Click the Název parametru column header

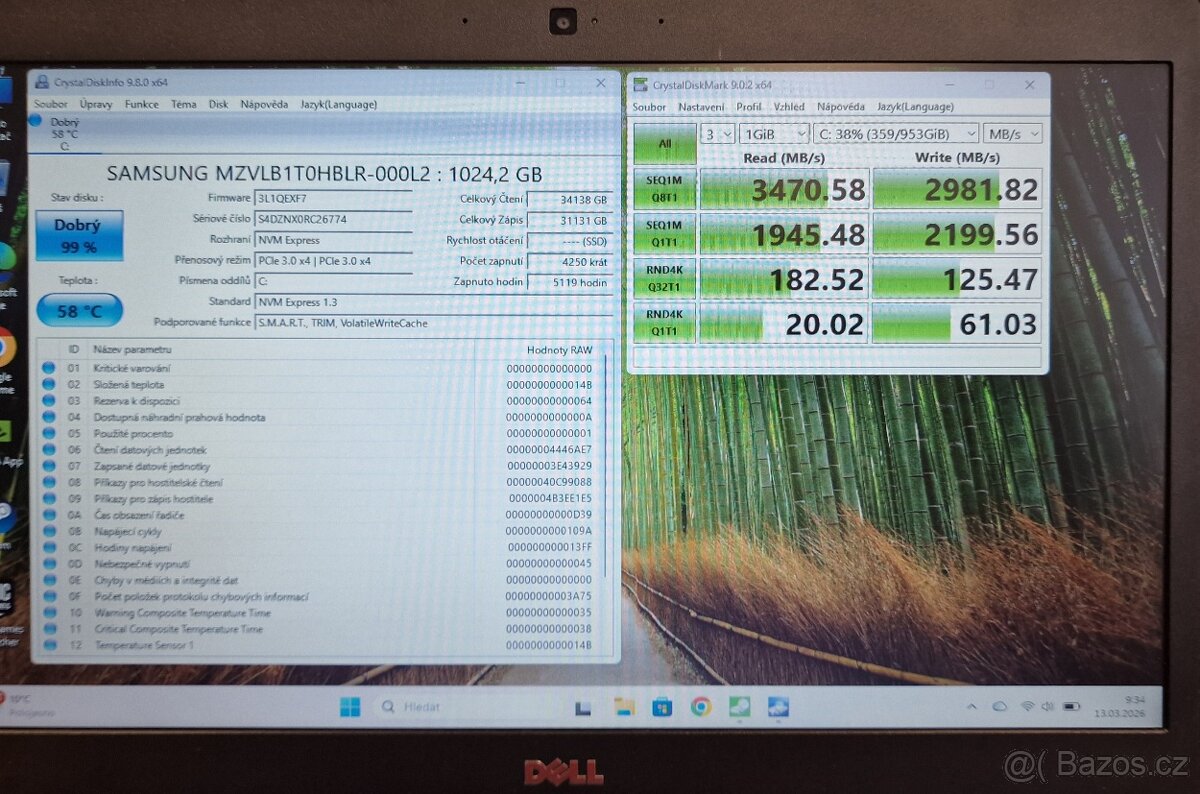[x=132, y=349]
